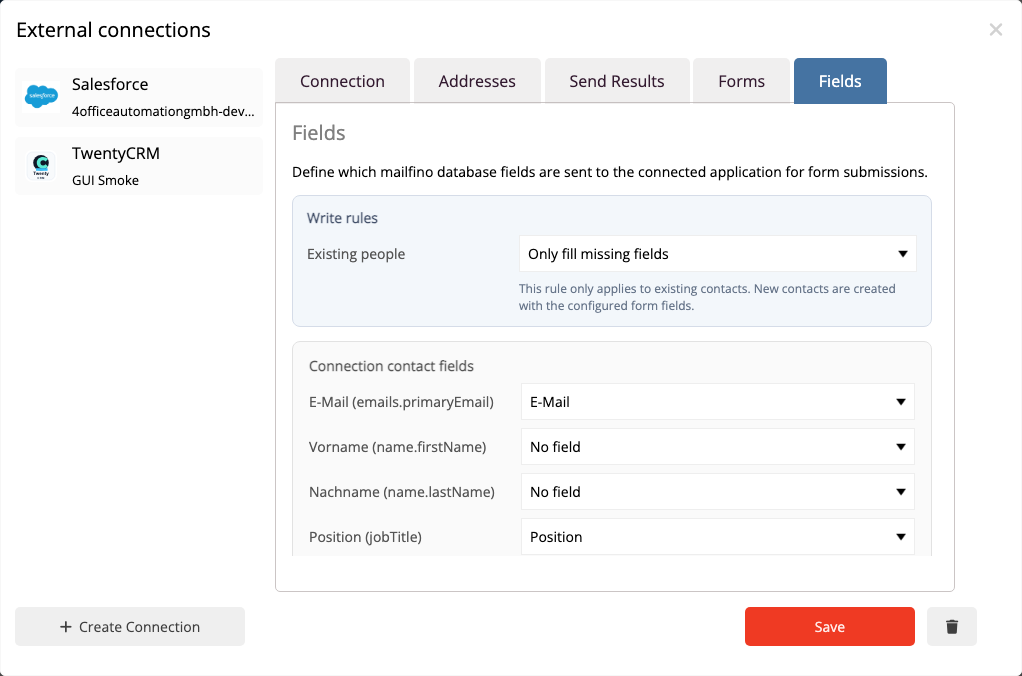Click the Write rules section heading
The width and height of the screenshot is (1022, 676).
click(342, 218)
